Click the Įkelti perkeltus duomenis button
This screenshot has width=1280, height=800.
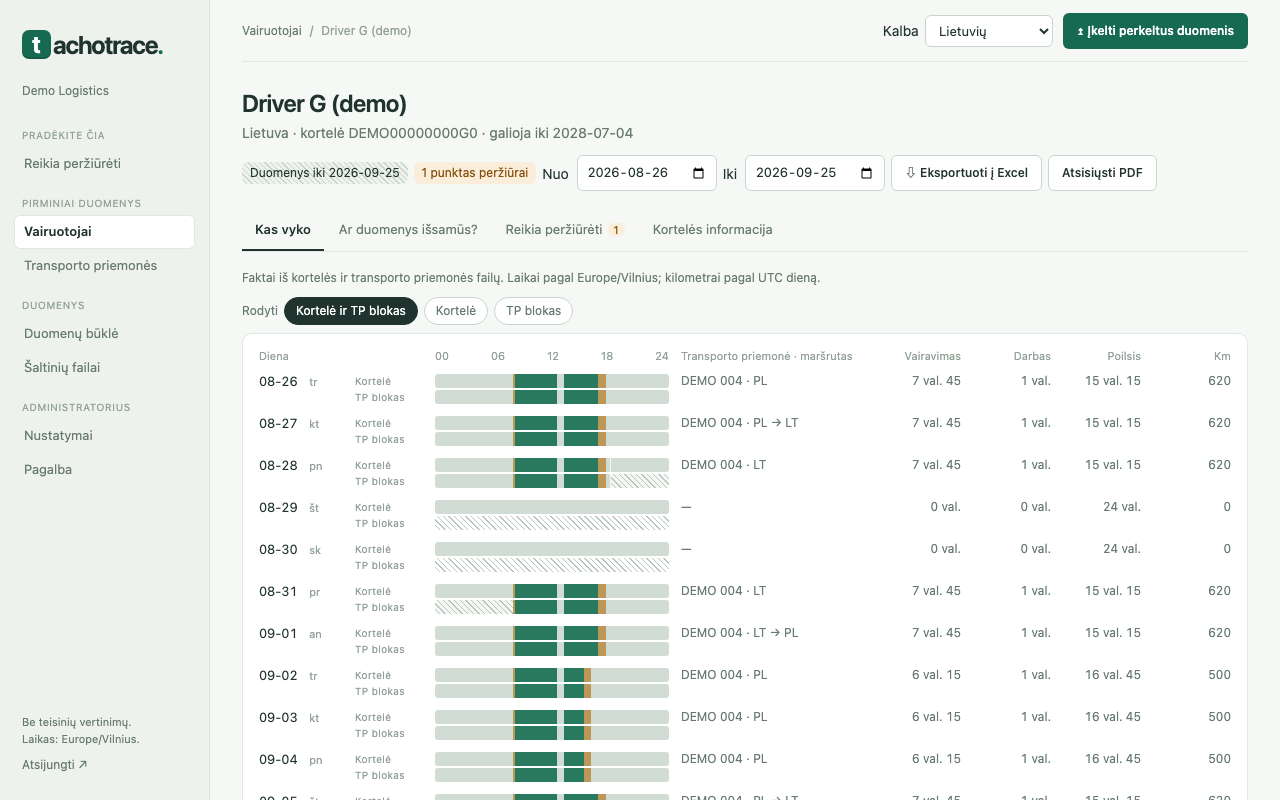pos(1155,31)
